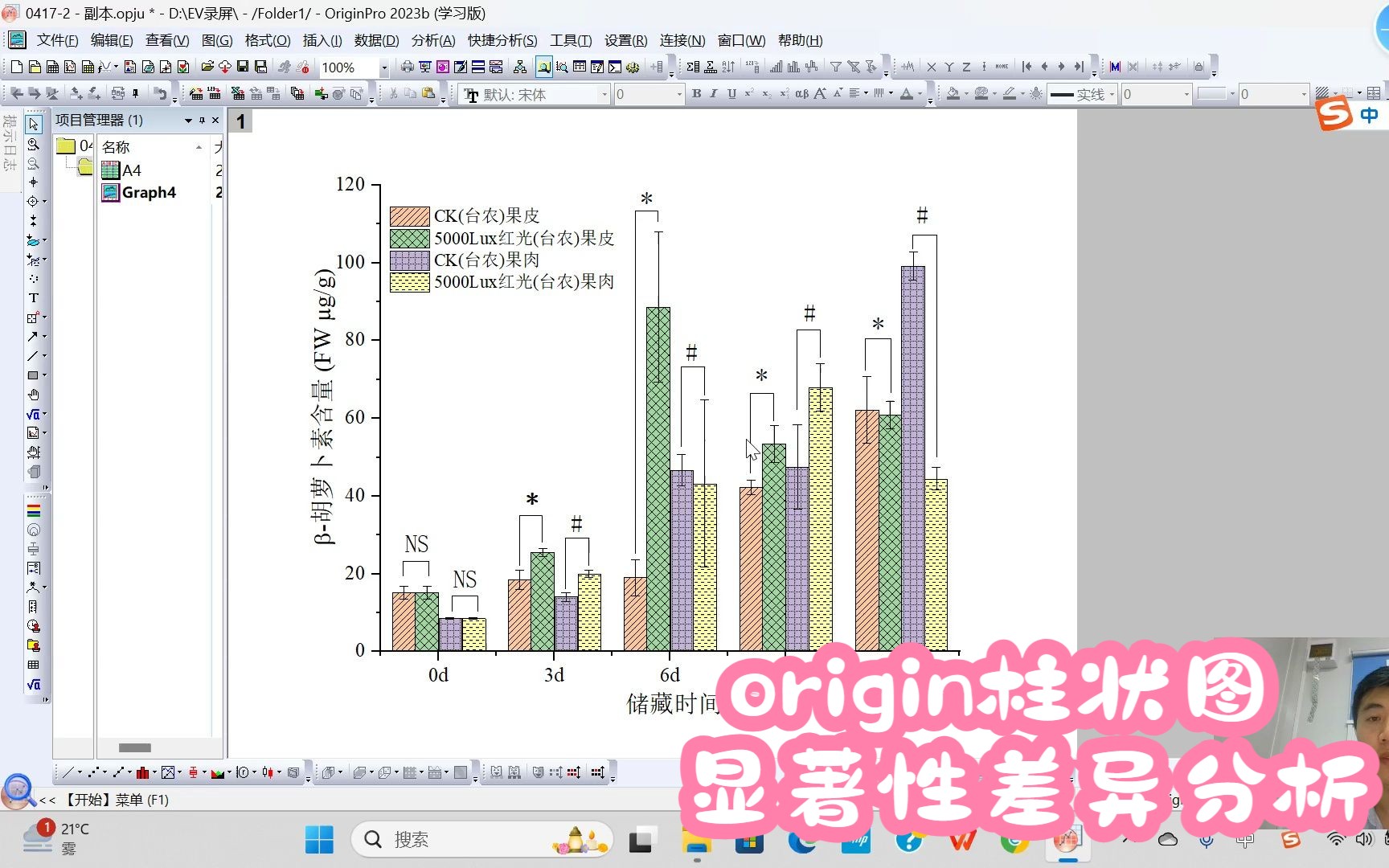Image resolution: width=1389 pixels, height=868 pixels.
Task: Click the Y axis title β-胡萝卜素含量
Action: point(322,407)
